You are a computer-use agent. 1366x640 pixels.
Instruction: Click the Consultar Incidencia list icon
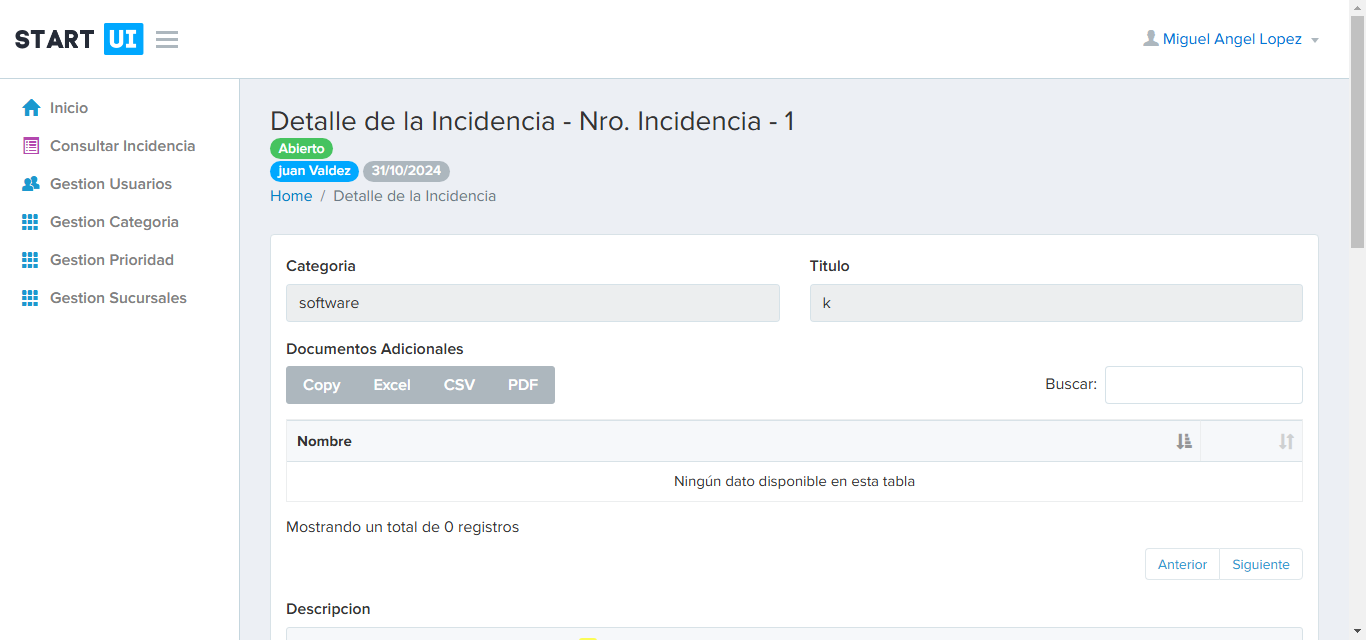coord(31,146)
